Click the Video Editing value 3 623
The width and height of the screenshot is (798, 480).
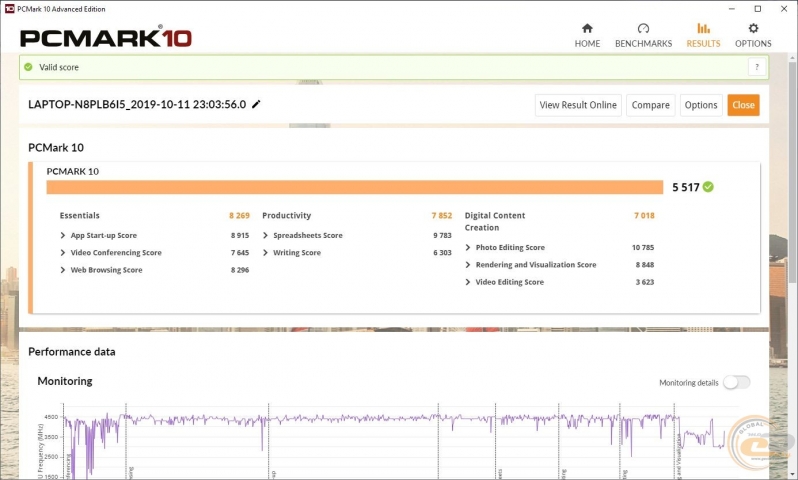[645, 282]
